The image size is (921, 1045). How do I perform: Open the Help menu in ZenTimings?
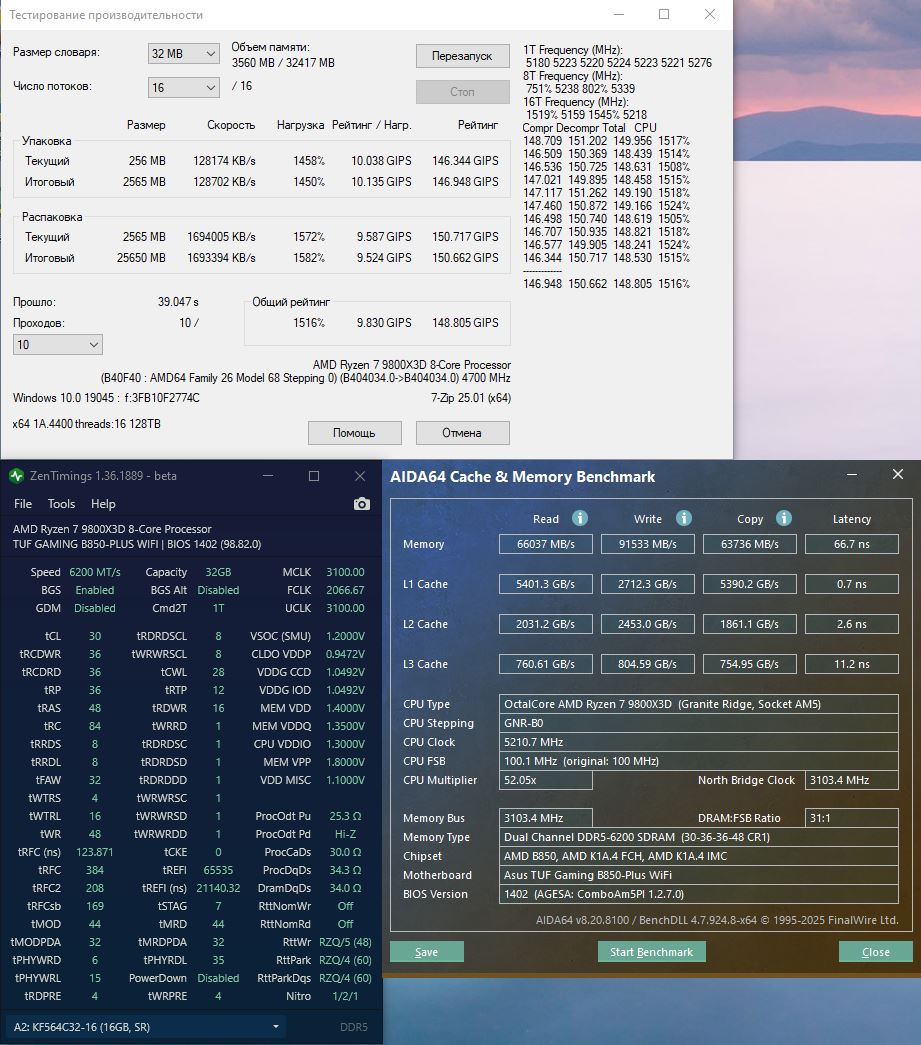[103, 504]
